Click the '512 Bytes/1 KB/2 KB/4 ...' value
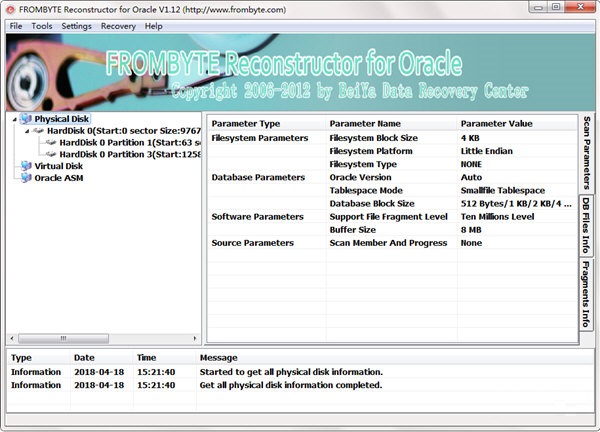This screenshot has height=432, width=600. click(x=516, y=204)
